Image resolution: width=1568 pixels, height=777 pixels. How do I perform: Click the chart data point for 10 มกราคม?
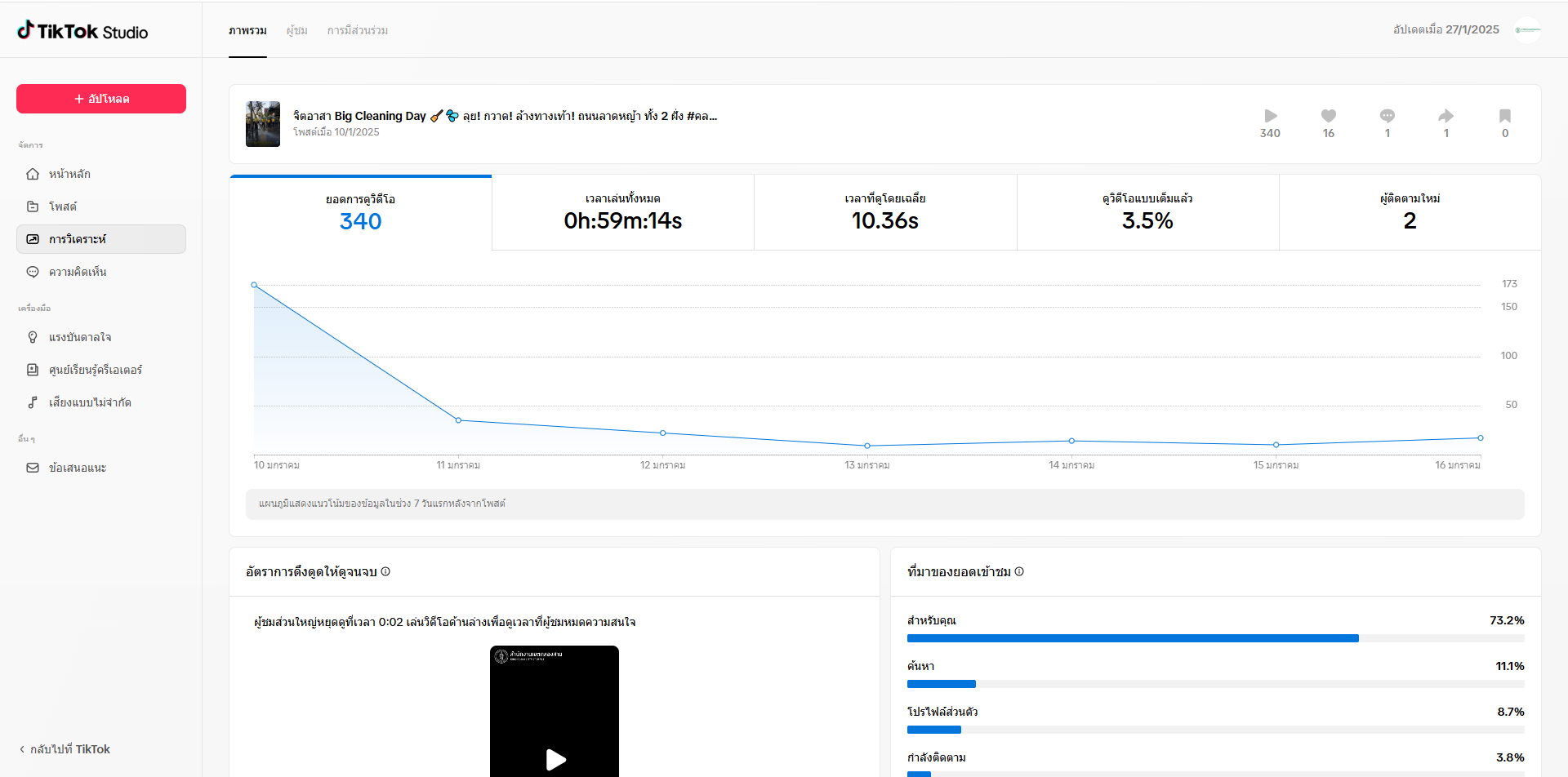point(254,285)
